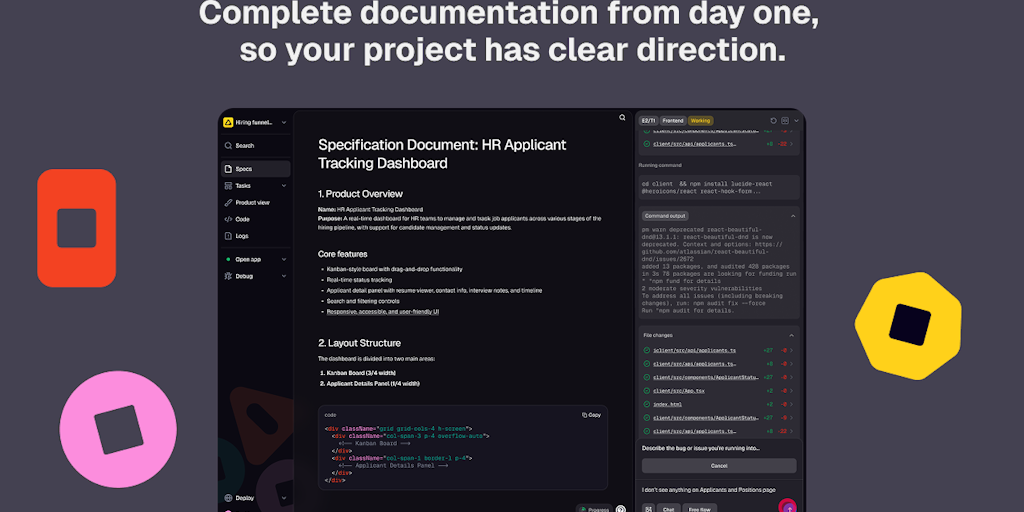This screenshot has height=512, width=1024.
Task: Click the Chat mode button
Action: (668, 509)
